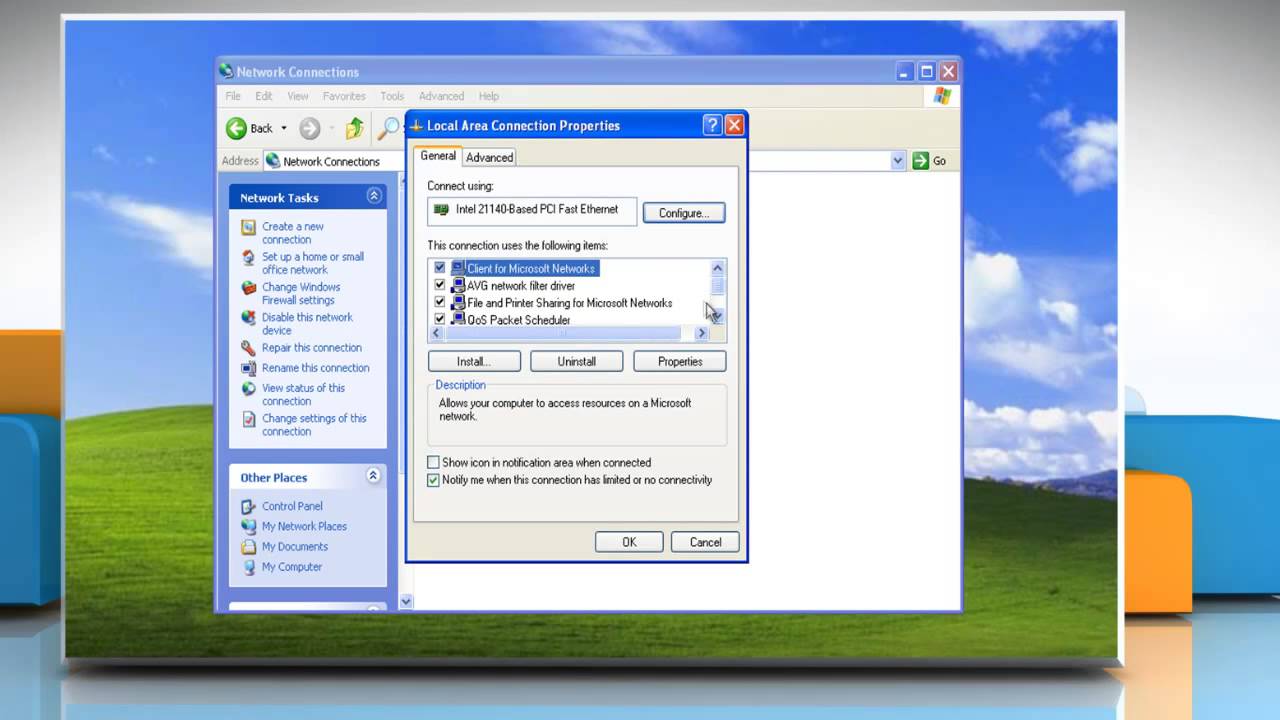
Task: Click the Properties button
Action: (680, 361)
